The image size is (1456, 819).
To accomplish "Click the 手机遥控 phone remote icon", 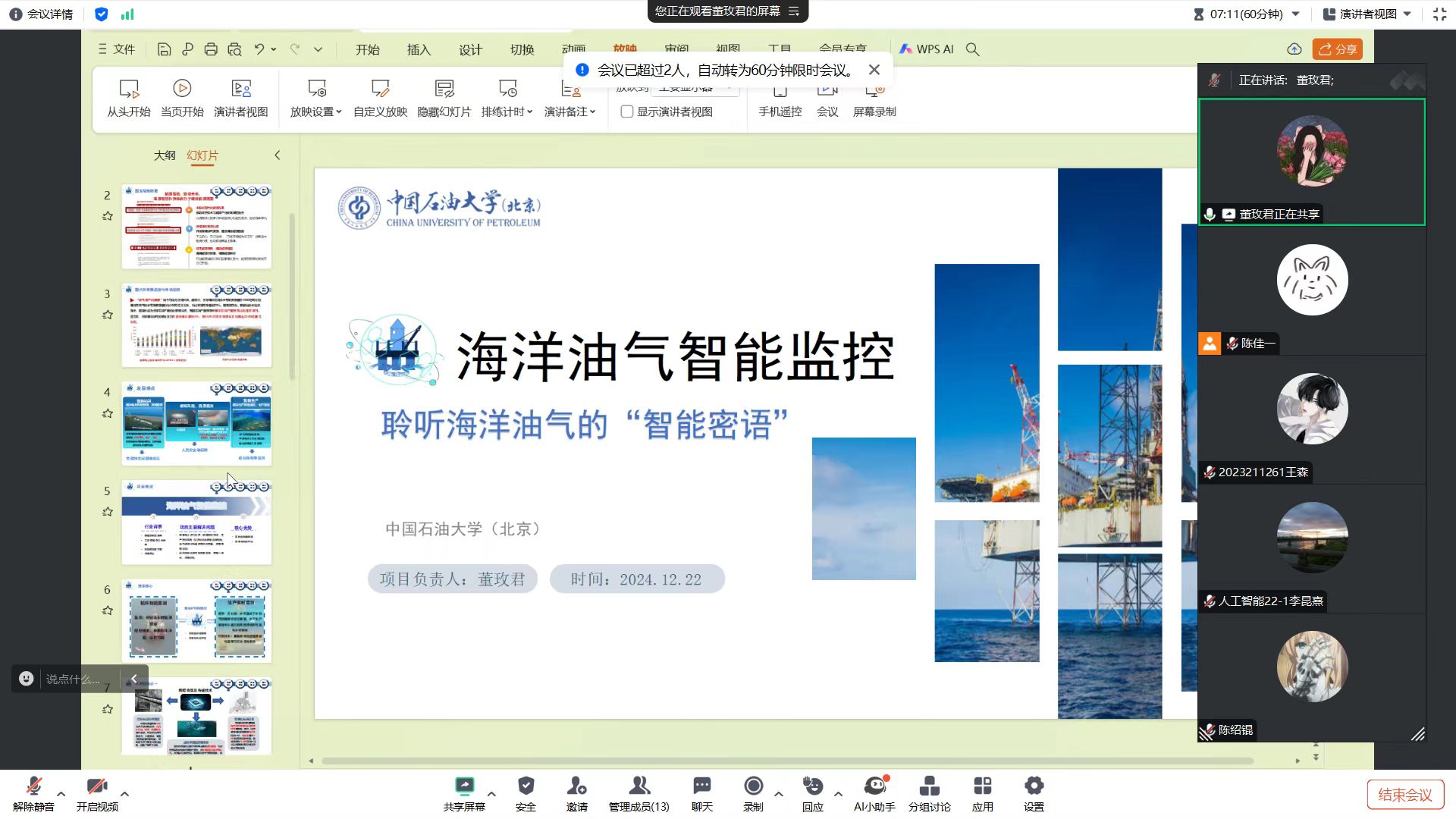I will pyautogui.click(x=780, y=99).
